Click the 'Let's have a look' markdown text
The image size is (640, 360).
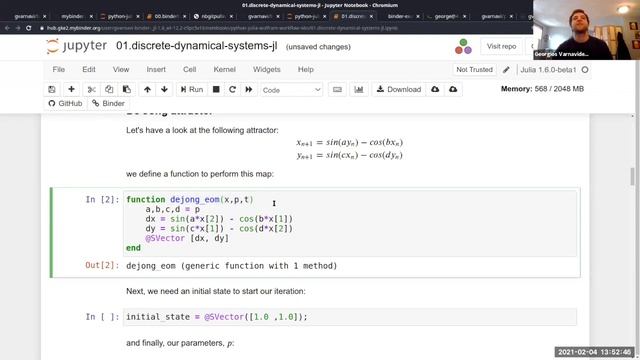202,131
